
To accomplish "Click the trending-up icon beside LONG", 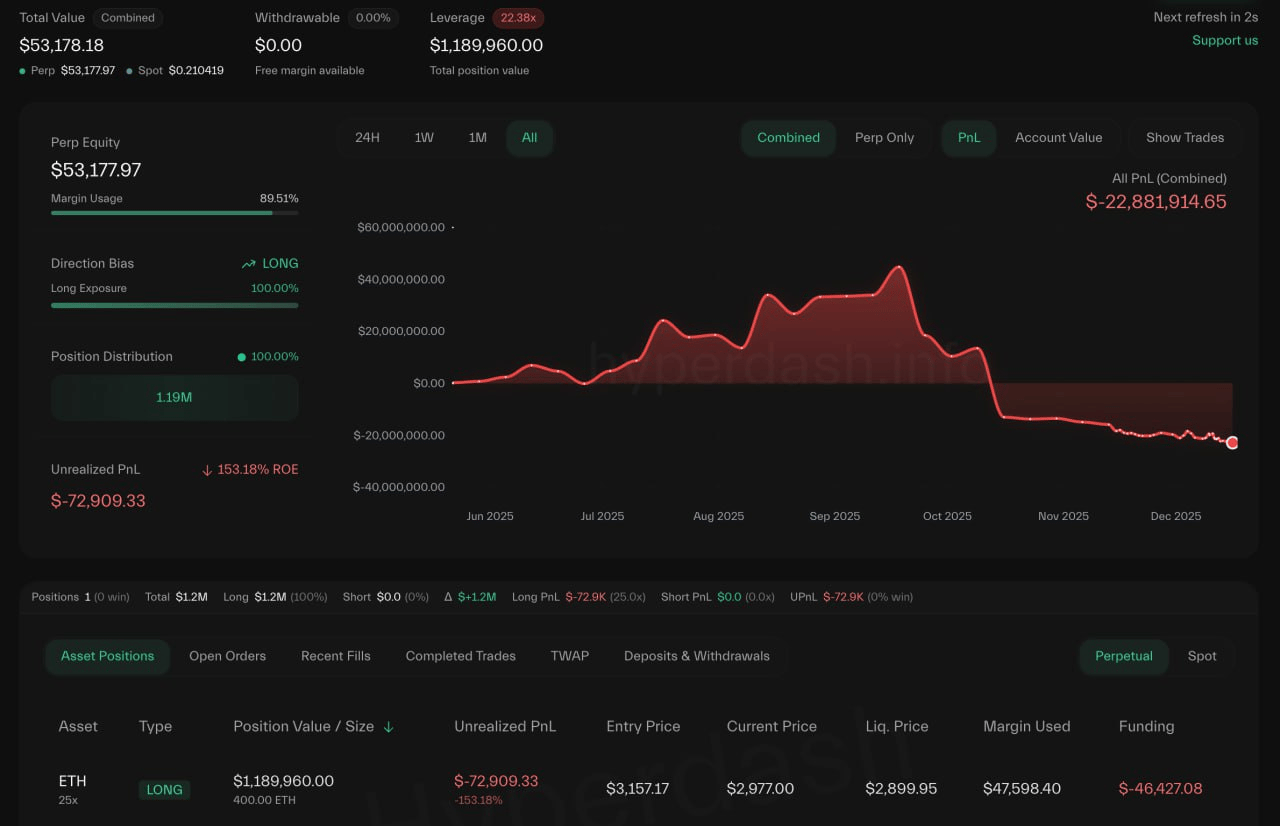I will click(x=249, y=264).
